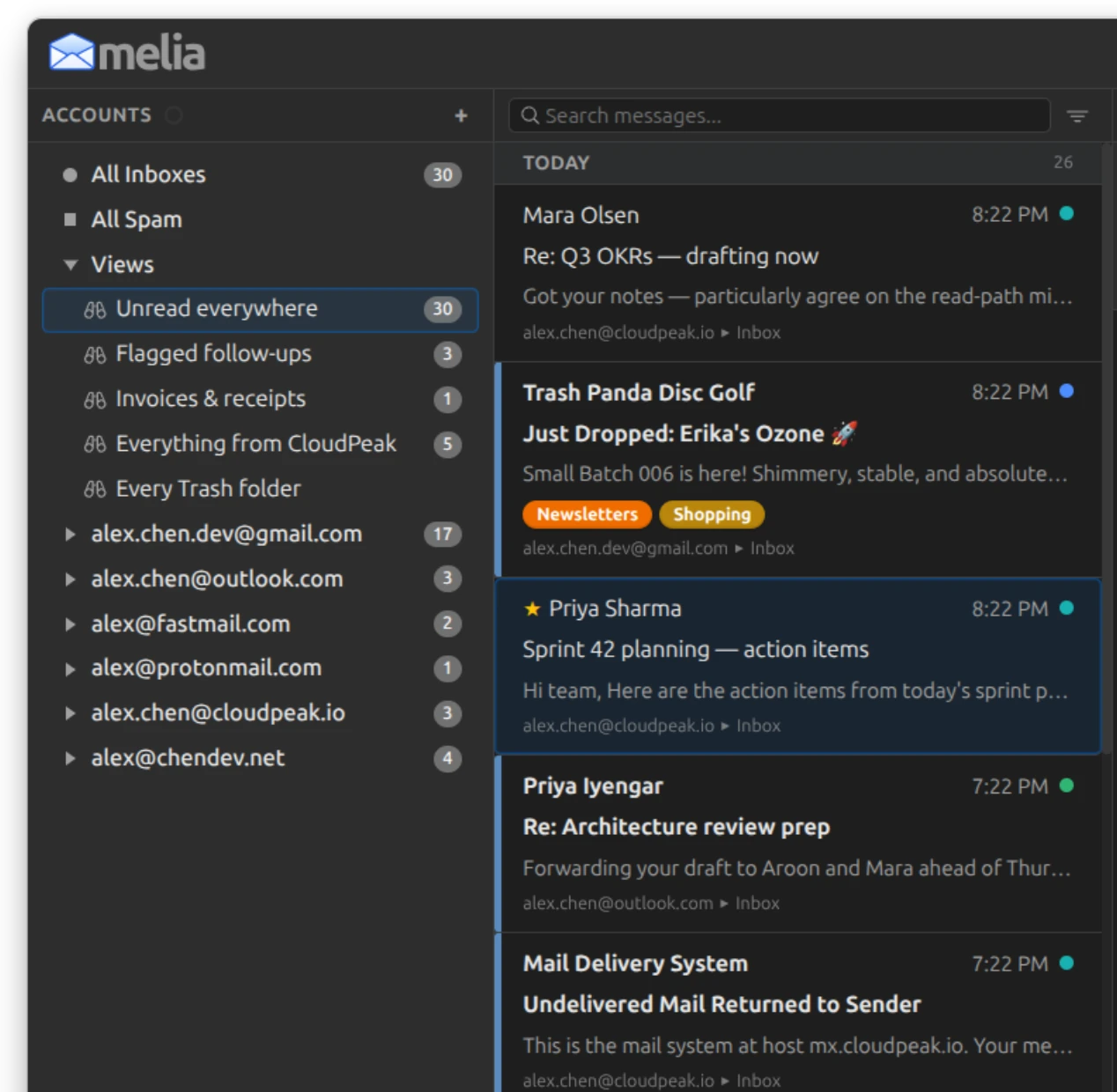
Task: Click the TODAY message count 26
Action: (x=1063, y=162)
